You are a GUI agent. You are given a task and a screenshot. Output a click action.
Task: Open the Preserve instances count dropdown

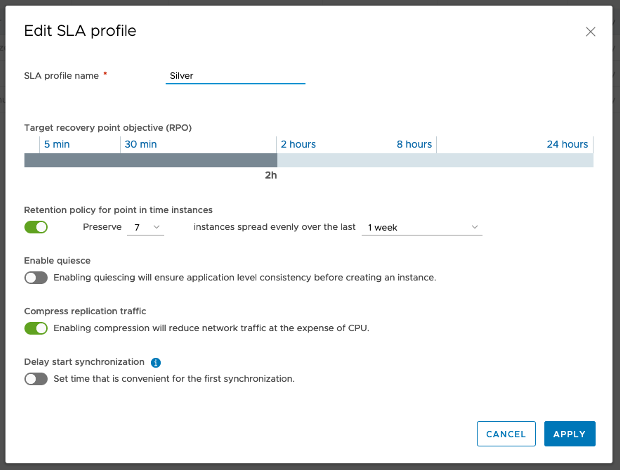(x=147, y=228)
